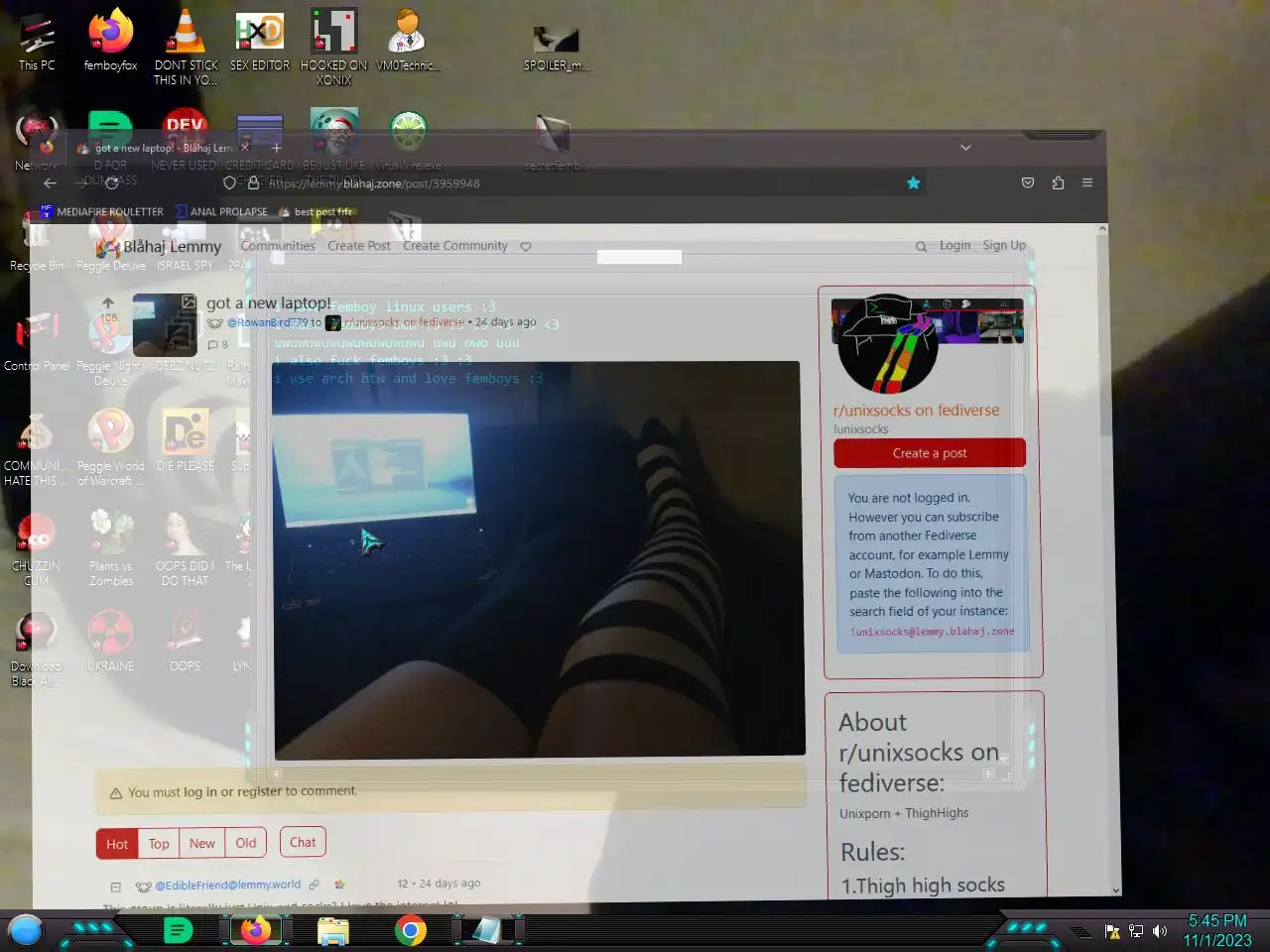Toggle the bookmark star for this page

pyautogui.click(x=914, y=182)
